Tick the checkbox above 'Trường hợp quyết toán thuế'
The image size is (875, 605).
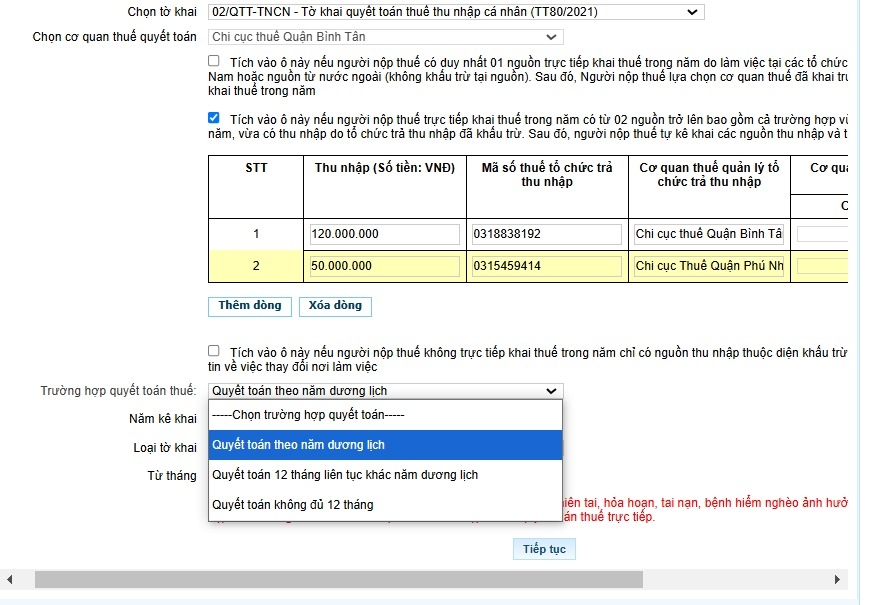[214, 351]
